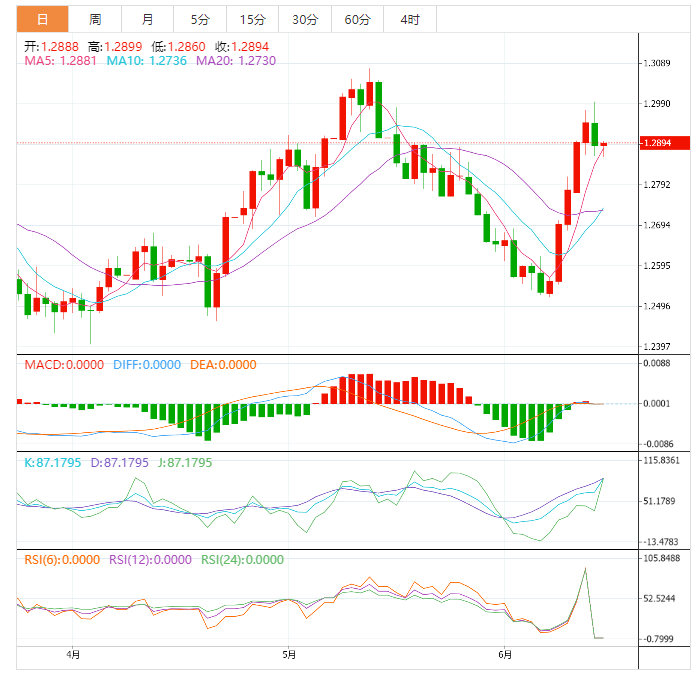Click the K:87.1795 KDJ label
This screenshot has width=698, height=682.
coord(53,463)
